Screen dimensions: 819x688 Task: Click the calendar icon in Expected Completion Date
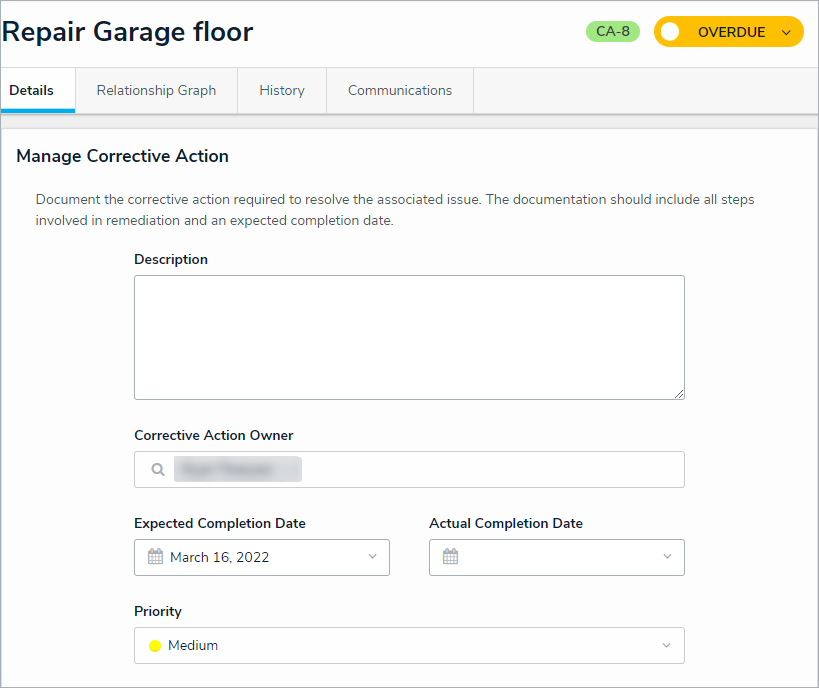[x=155, y=557]
